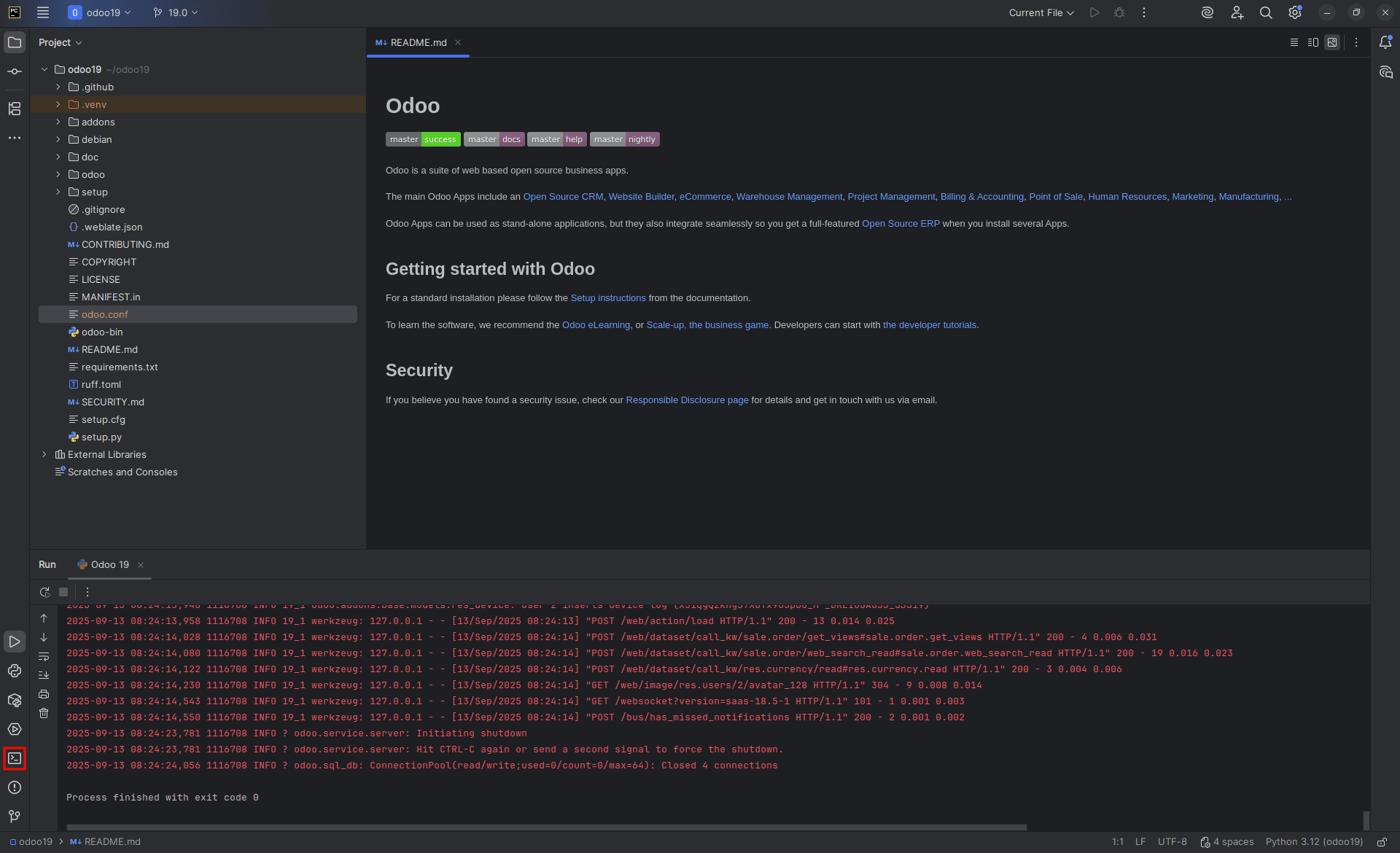Open IDE settings gear
This screenshot has height=853, width=1400.
(x=1295, y=12)
